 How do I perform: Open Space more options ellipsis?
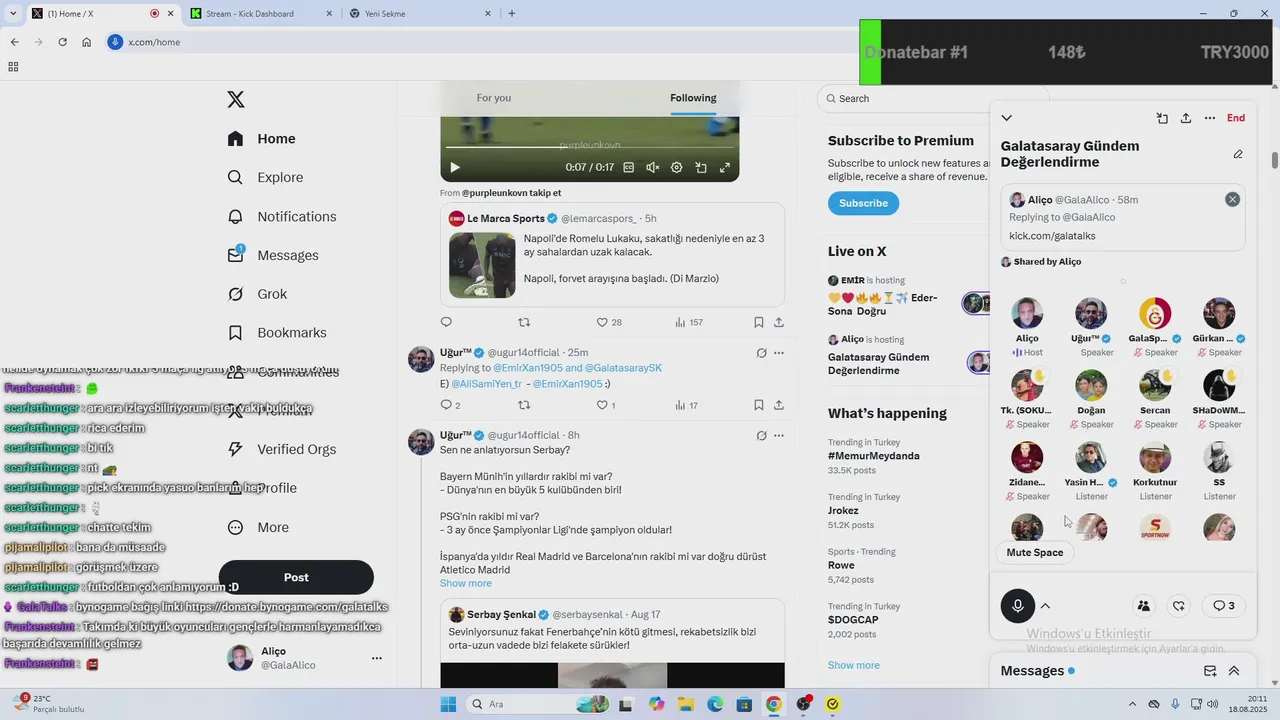[x=1210, y=118]
